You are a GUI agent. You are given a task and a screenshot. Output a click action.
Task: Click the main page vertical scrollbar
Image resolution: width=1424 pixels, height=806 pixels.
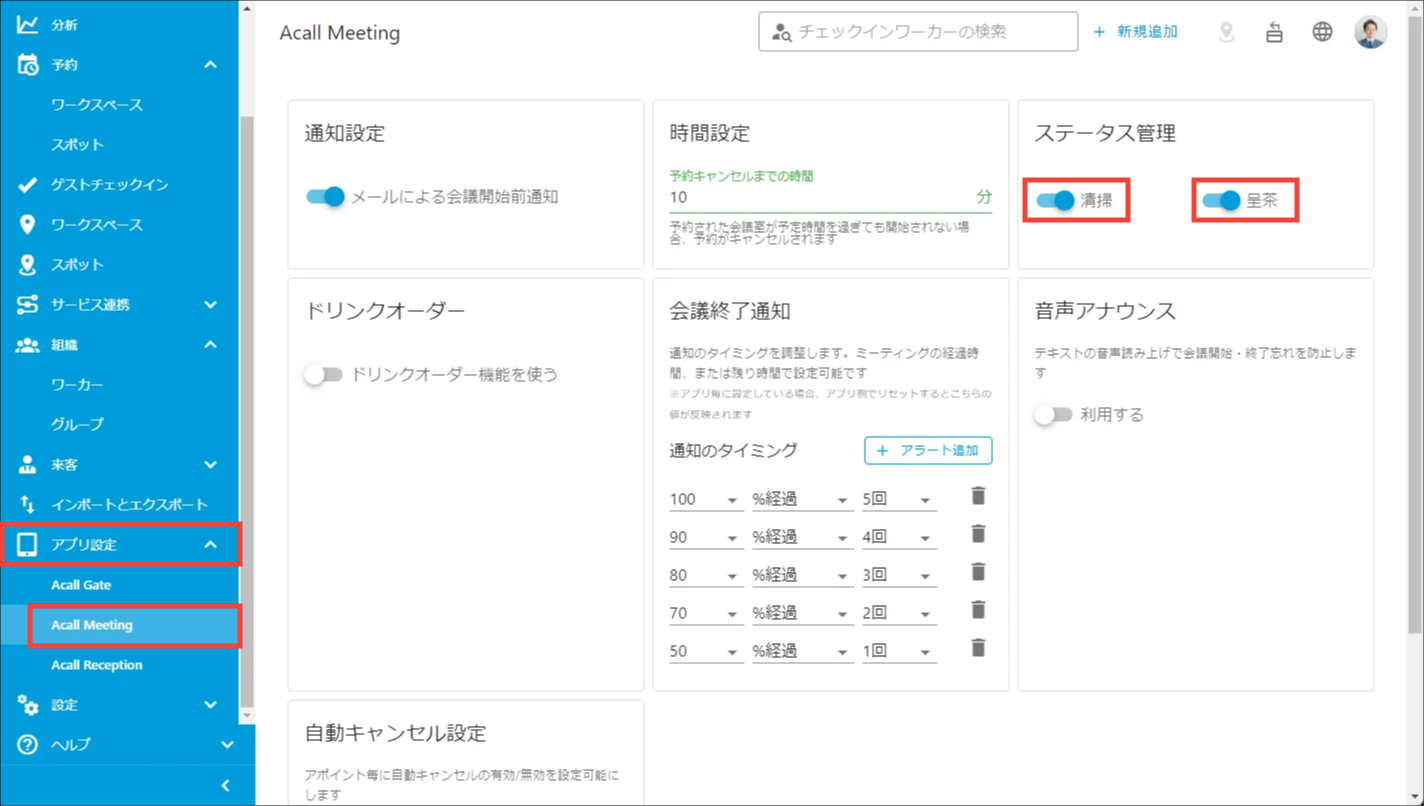[1415, 322]
